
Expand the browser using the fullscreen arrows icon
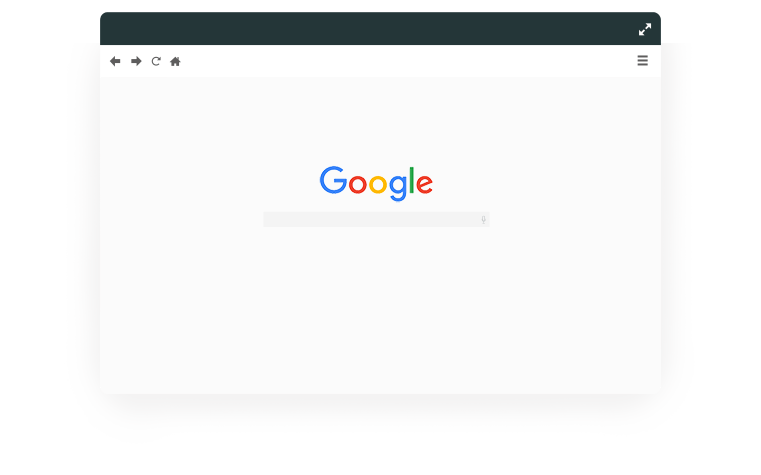point(645,30)
